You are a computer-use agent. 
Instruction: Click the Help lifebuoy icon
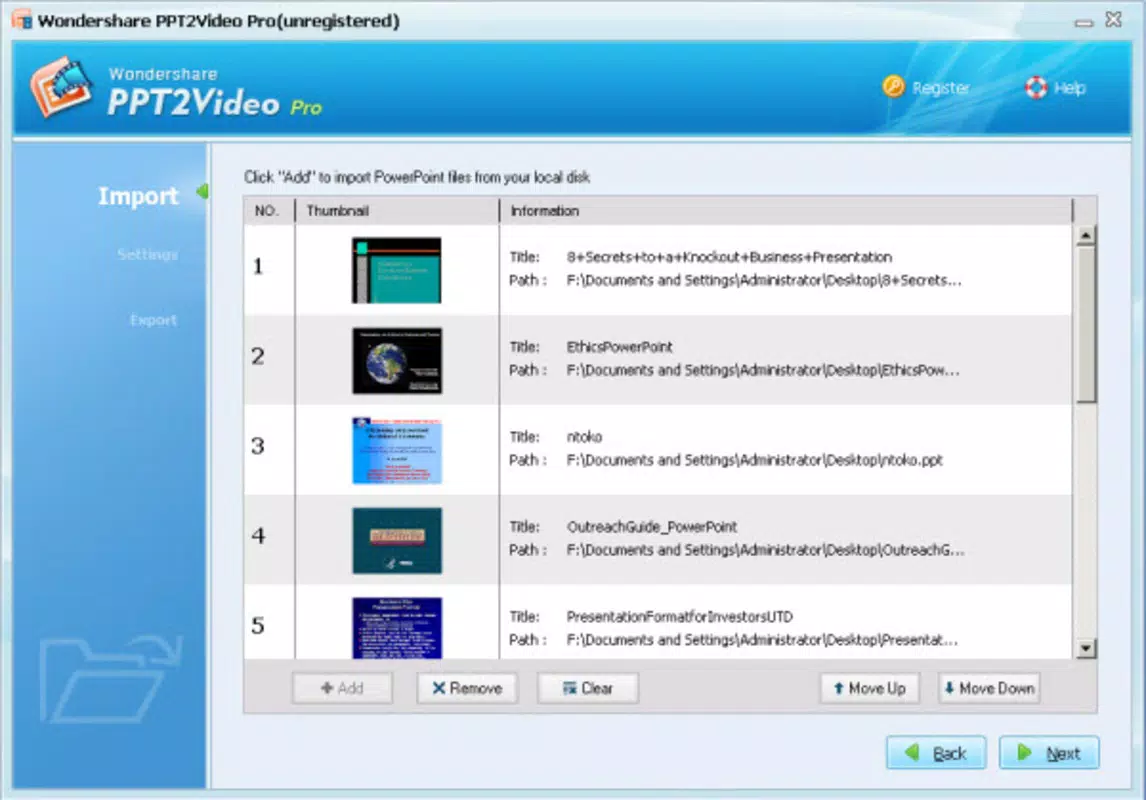click(1036, 88)
